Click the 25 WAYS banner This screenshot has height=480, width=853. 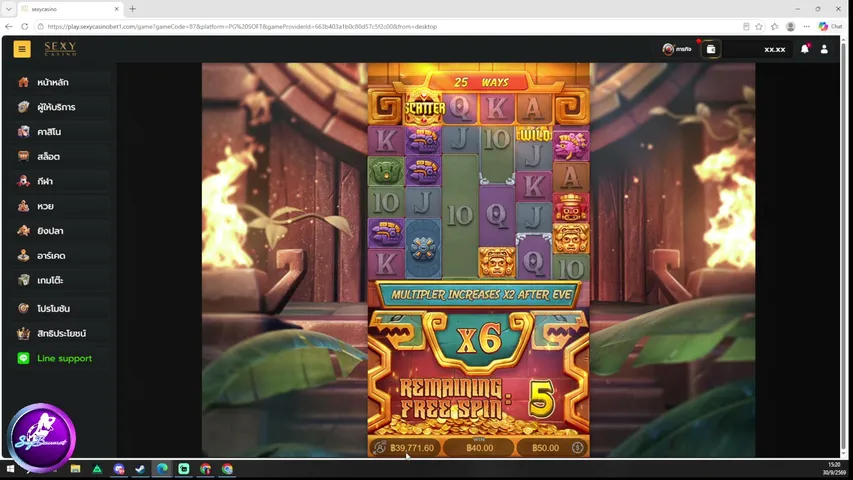(x=479, y=82)
